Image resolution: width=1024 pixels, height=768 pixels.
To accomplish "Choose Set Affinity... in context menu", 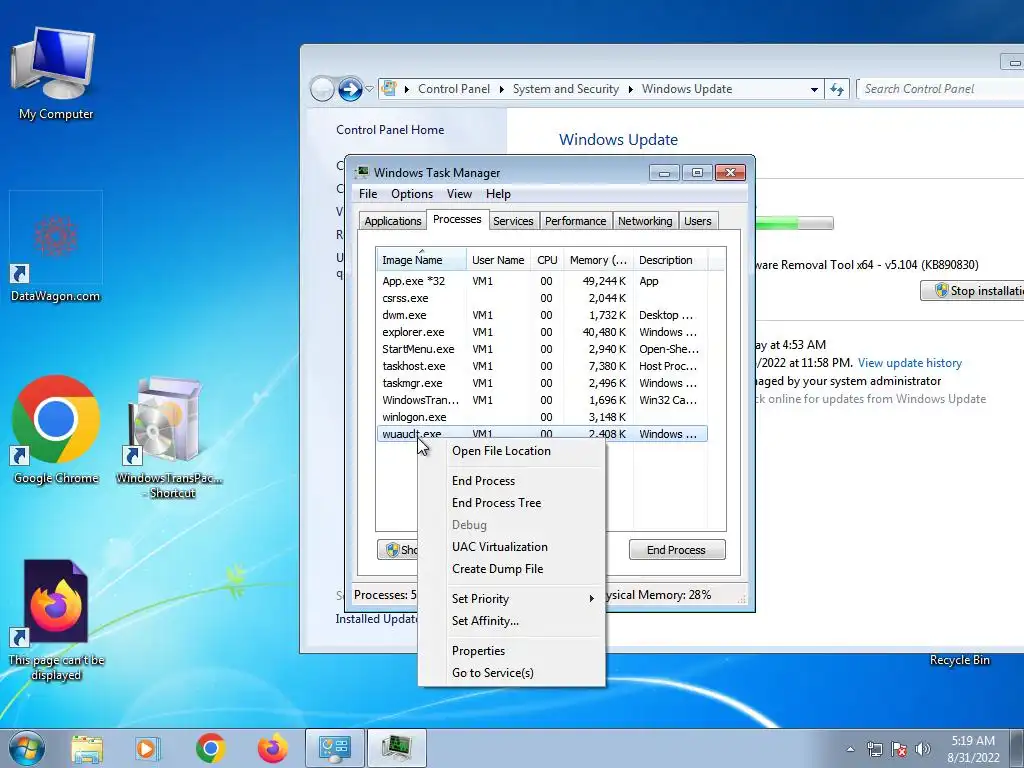I will click(511, 620).
